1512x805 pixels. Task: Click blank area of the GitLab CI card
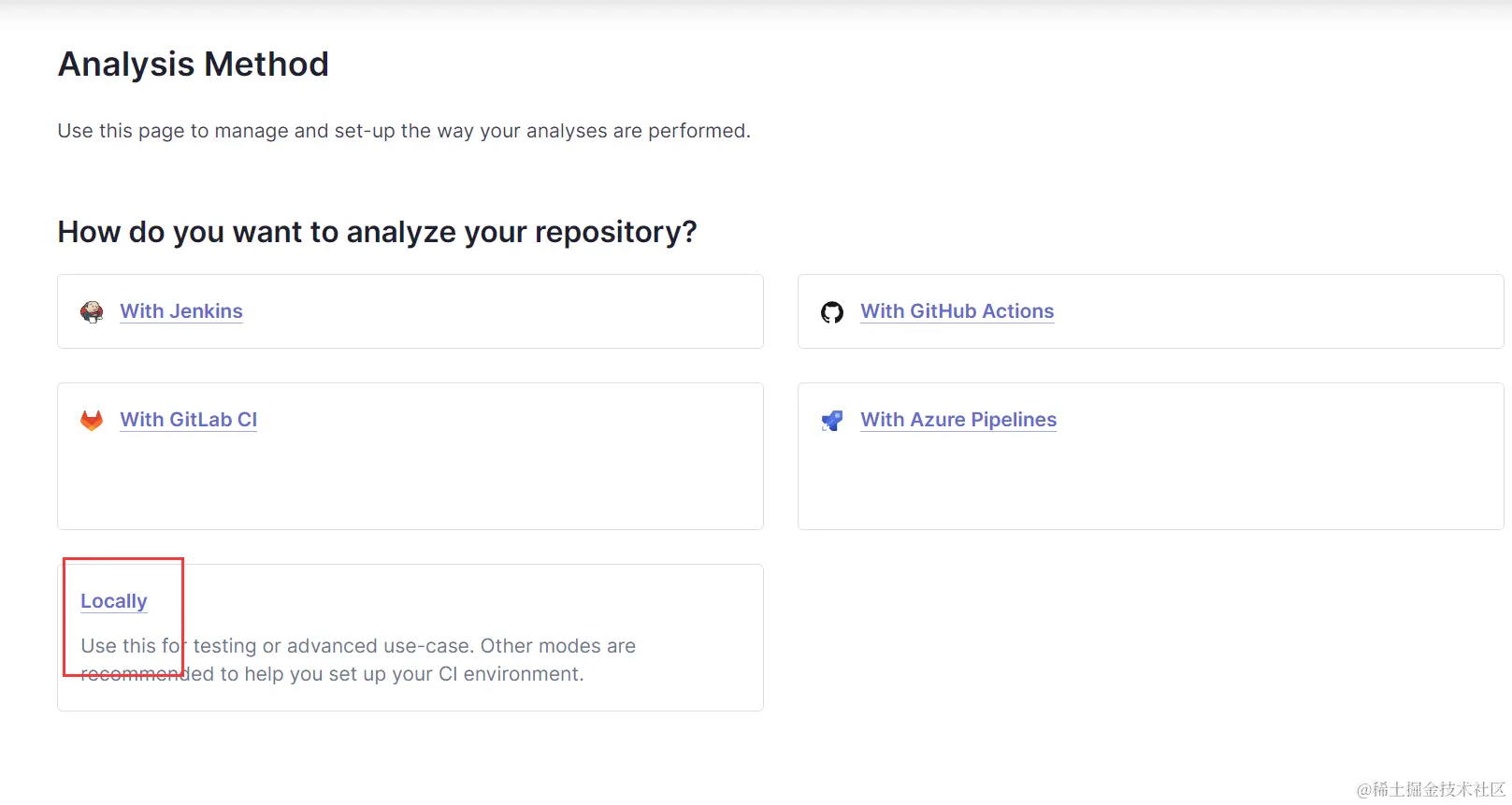coord(411,486)
